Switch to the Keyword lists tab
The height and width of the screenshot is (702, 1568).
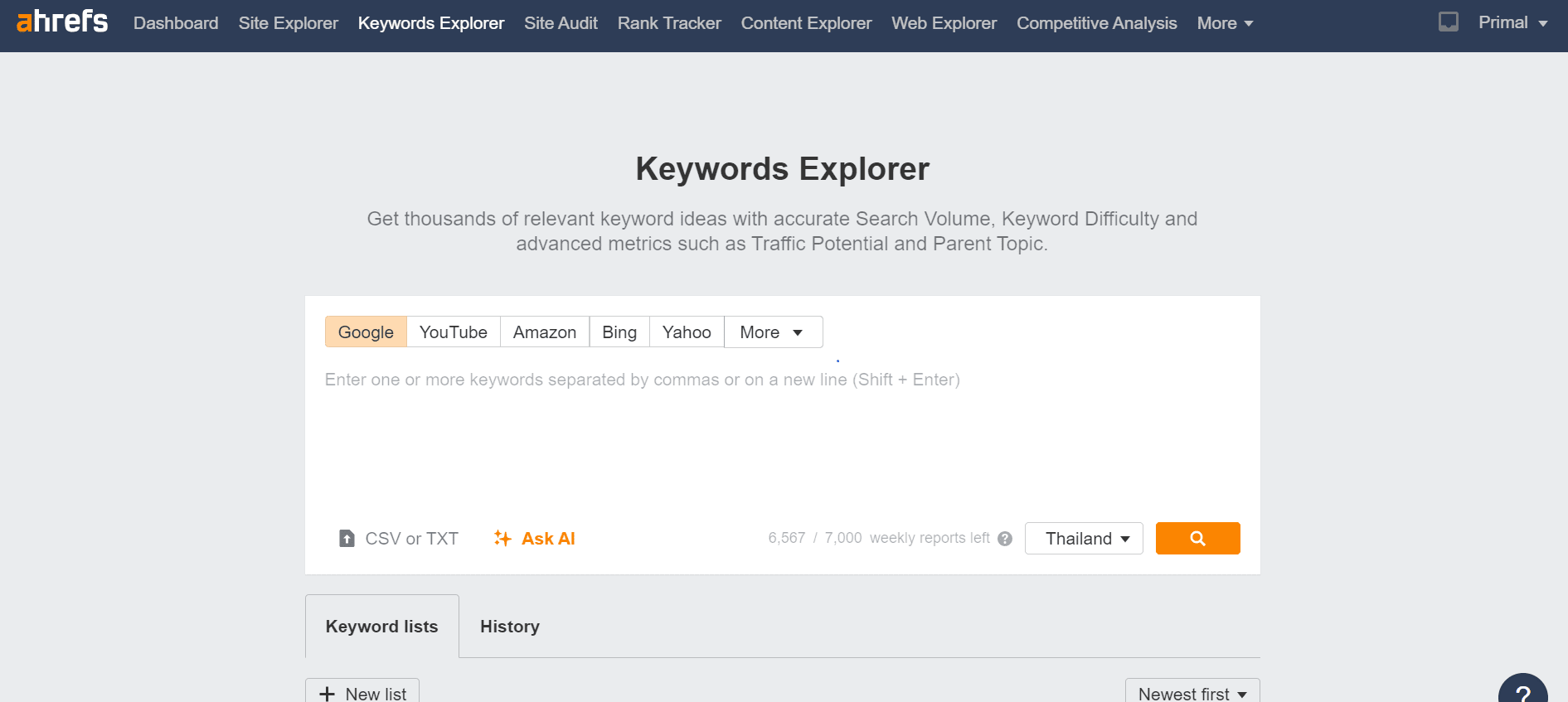point(381,627)
